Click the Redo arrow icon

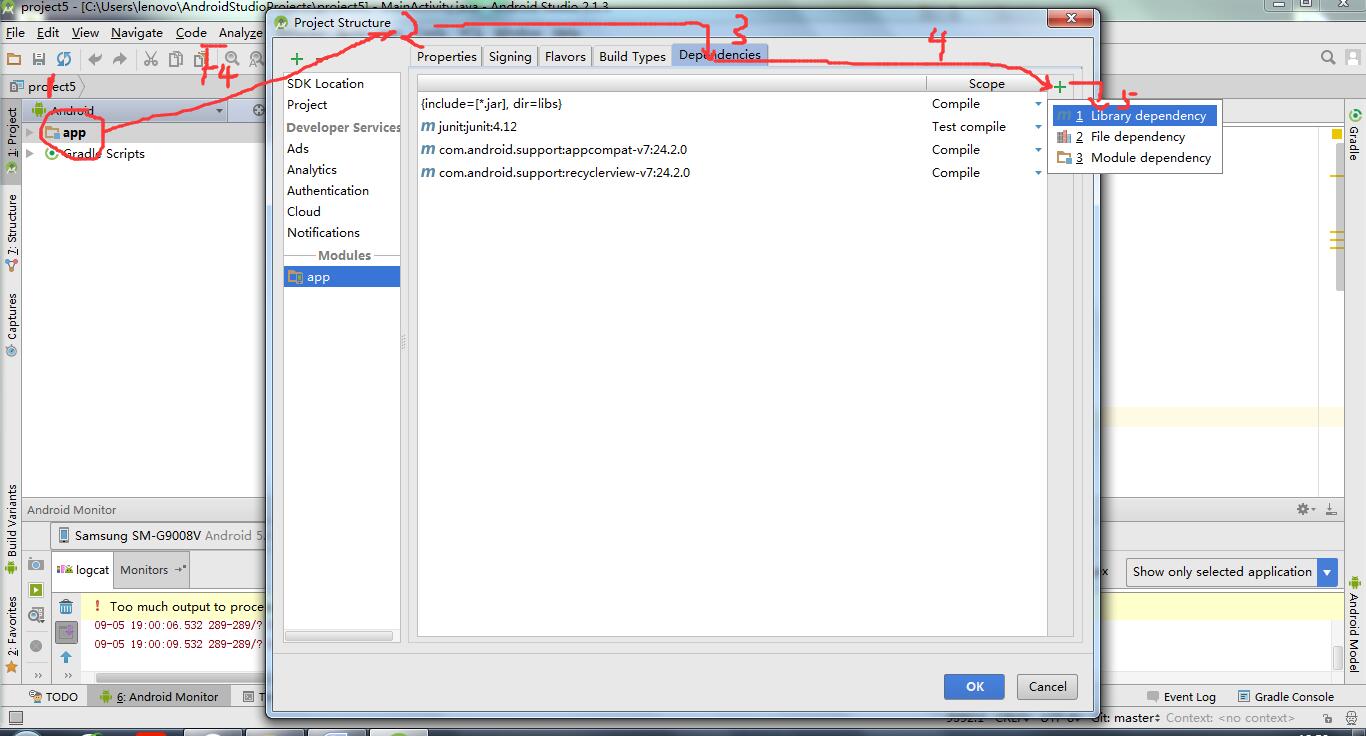pyautogui.click(x=120, y=59)
